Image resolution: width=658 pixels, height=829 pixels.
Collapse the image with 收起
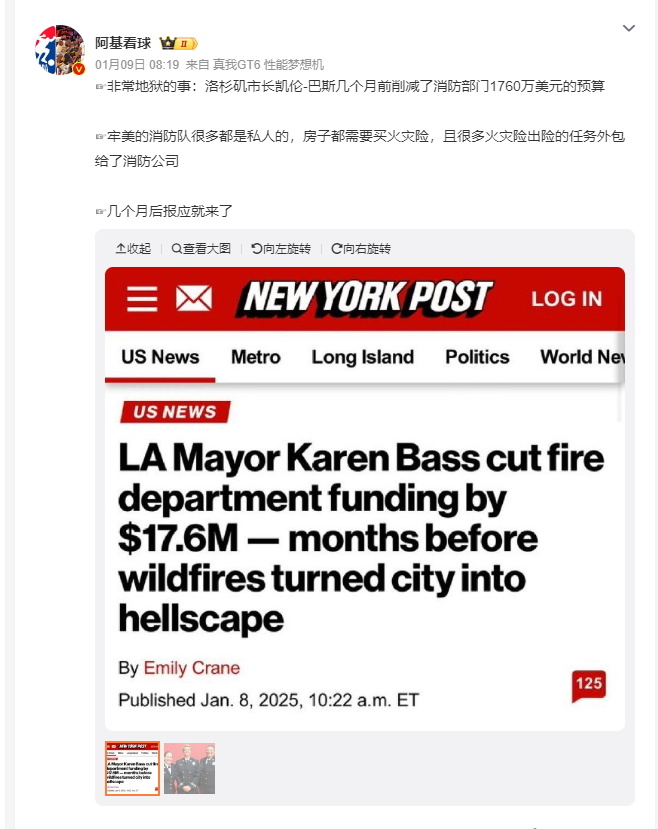(x=134, y=248)
